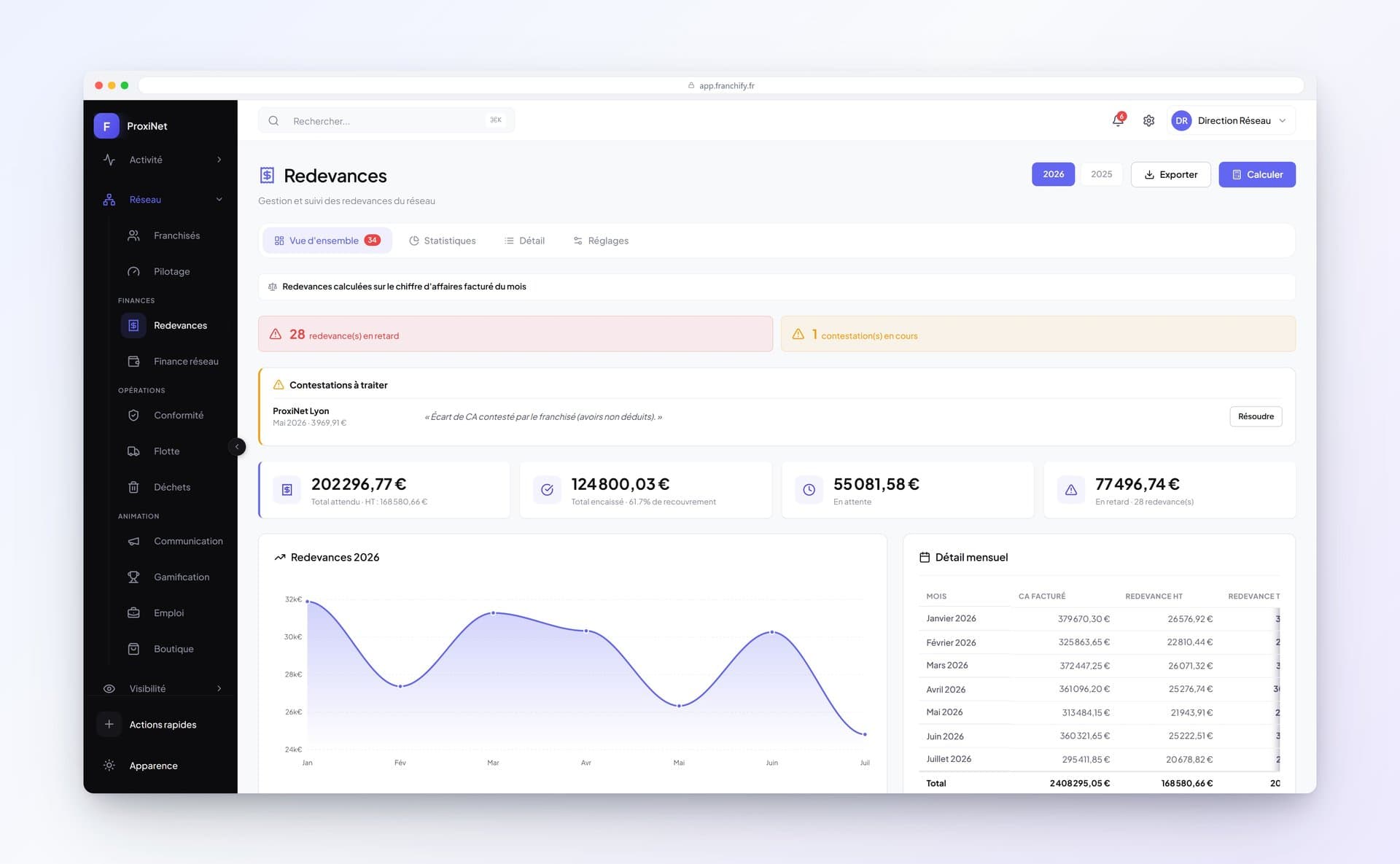Click the CA FACTURÉ column header
The width and height of the screenshot is (1400, 864).
[1041, 596]
